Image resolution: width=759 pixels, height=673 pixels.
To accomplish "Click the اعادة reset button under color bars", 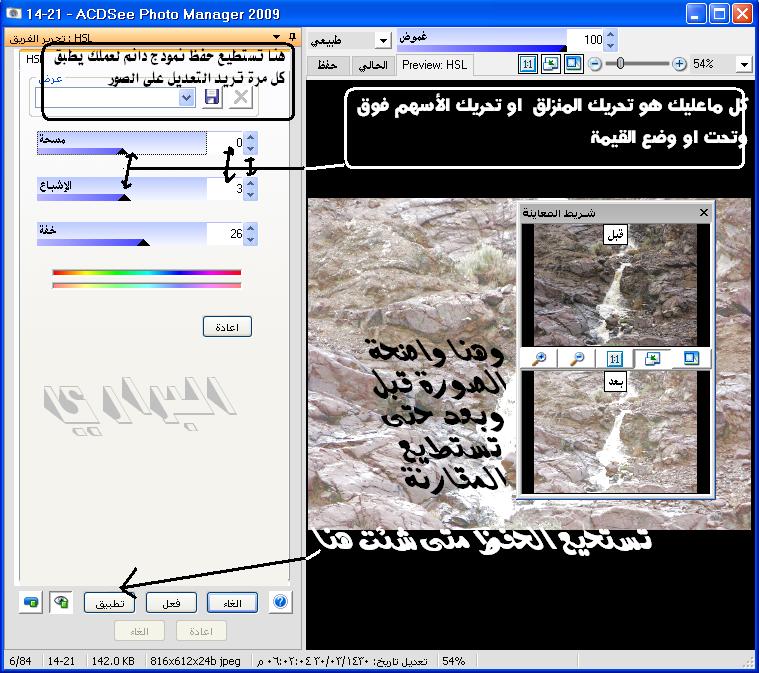I will click(x=227, y=327).
